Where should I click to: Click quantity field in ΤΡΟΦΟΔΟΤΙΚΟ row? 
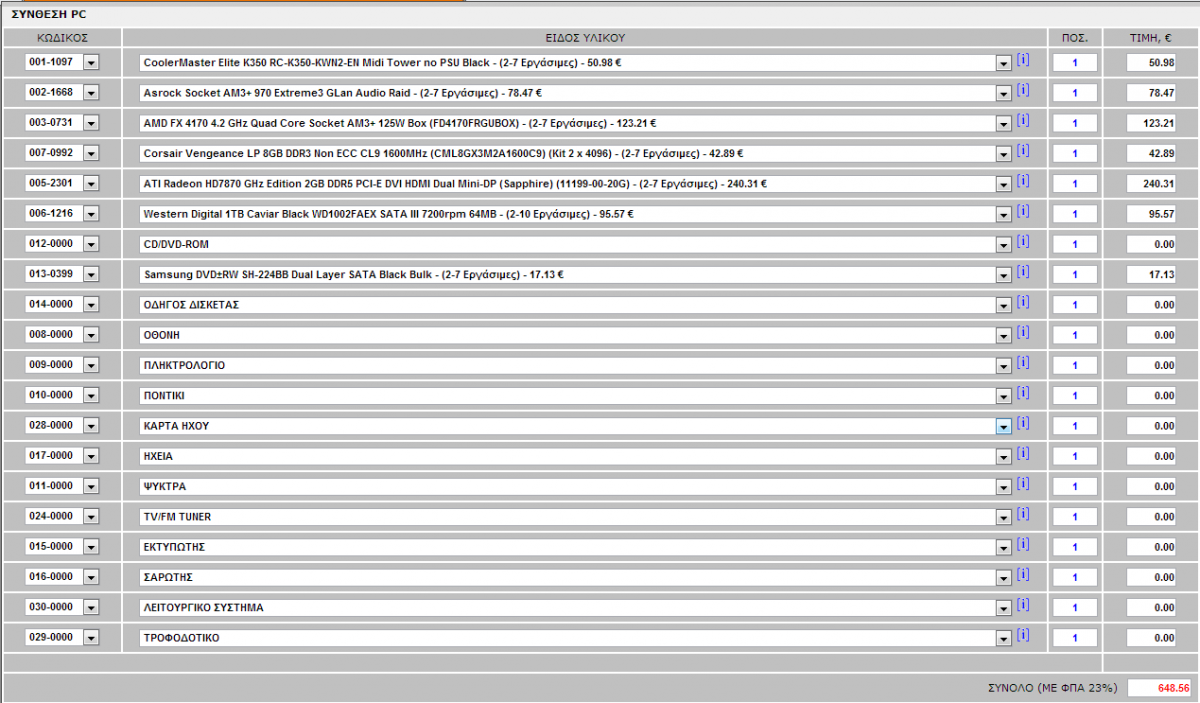tap(1075, 638)
